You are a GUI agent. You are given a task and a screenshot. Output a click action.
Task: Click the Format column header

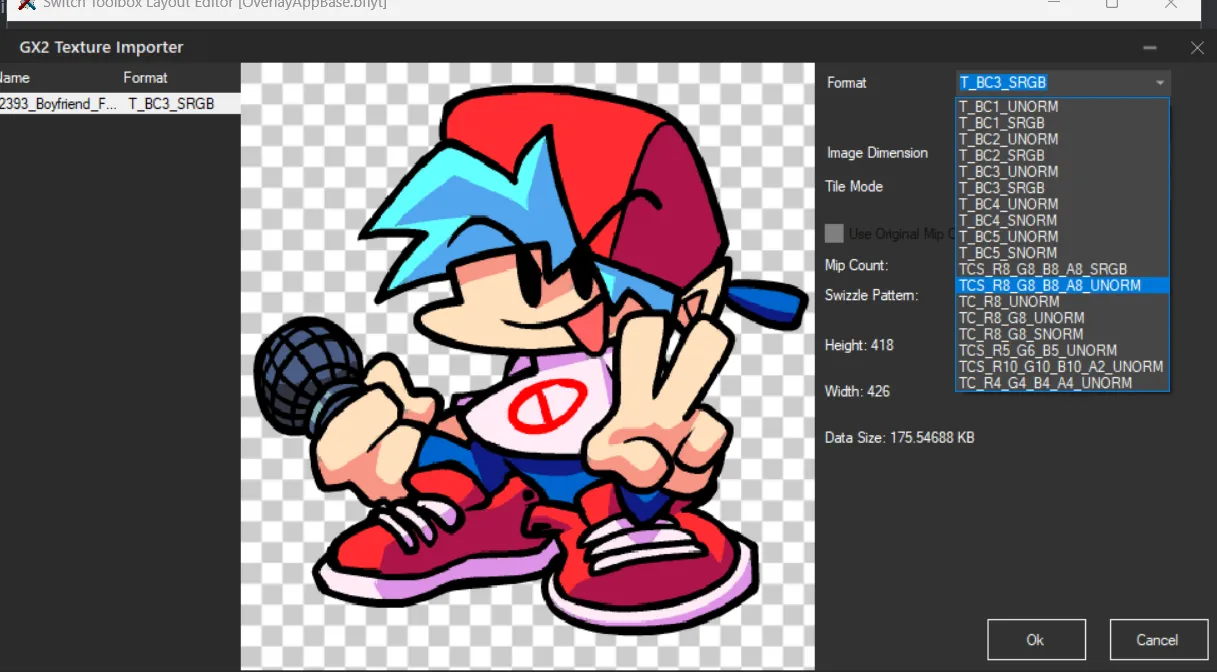(146, 78)
